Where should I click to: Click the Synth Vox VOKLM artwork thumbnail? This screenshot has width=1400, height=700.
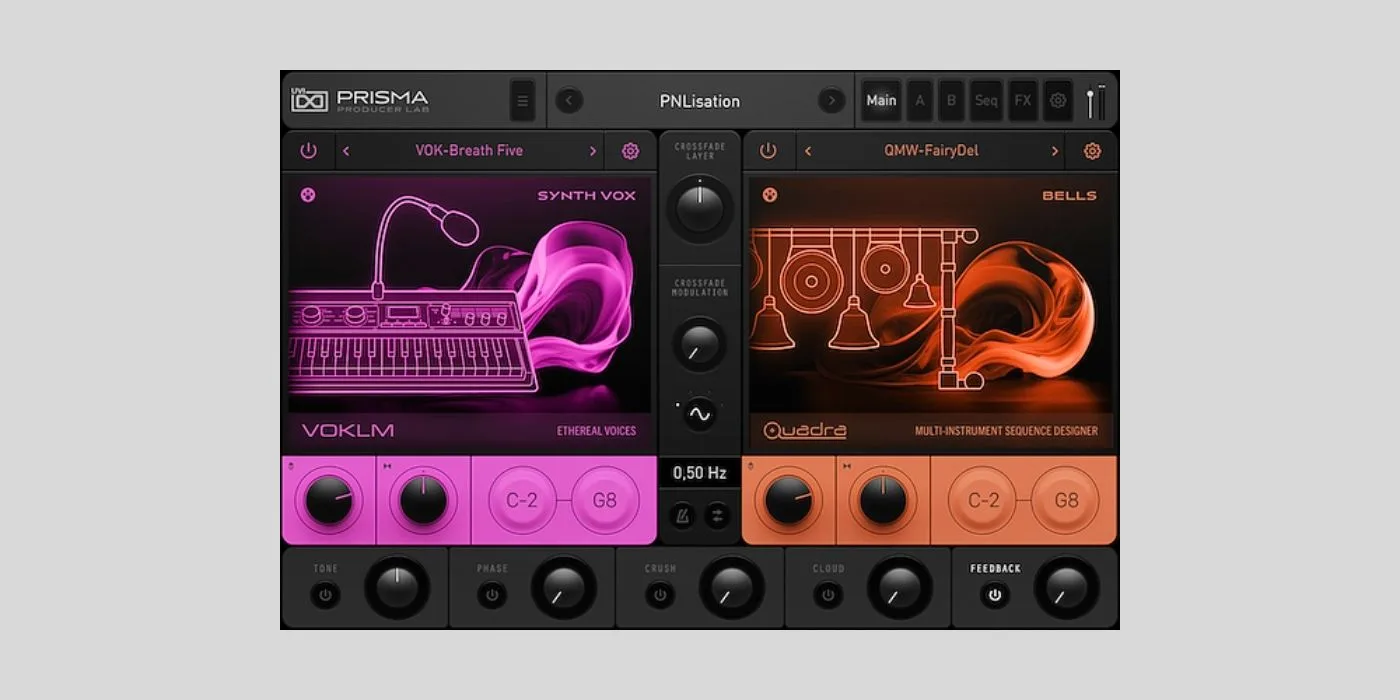(469, 313)
